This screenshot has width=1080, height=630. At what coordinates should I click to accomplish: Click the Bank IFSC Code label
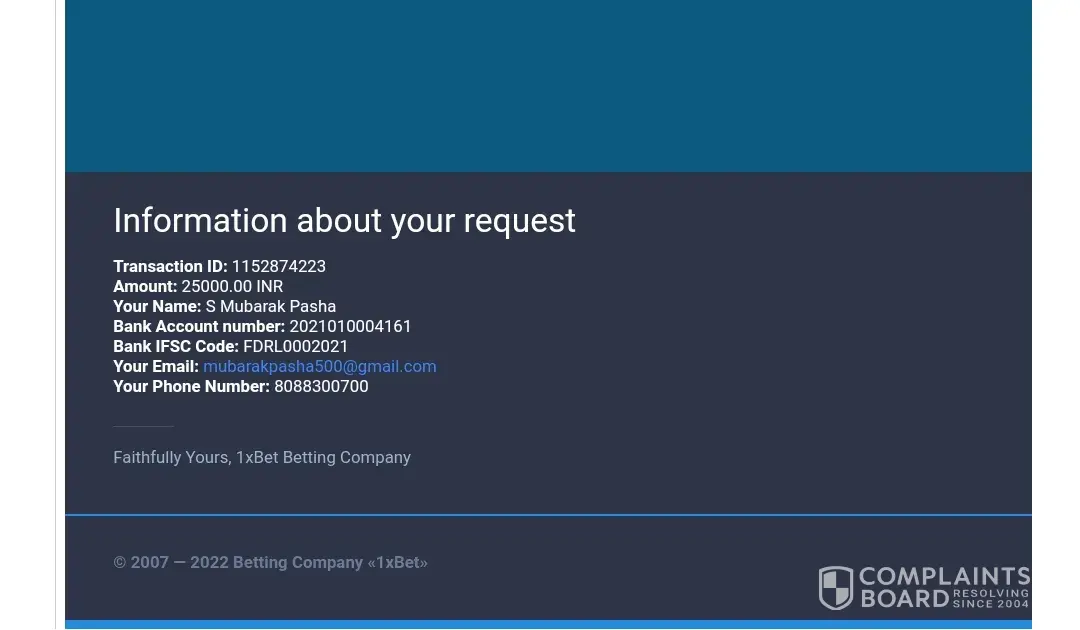coord(176,346)
